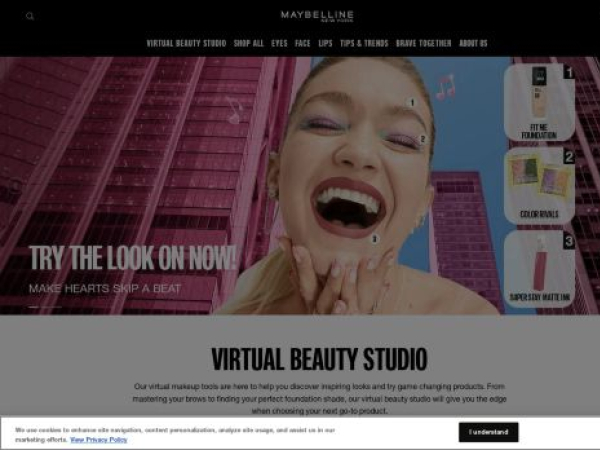Open the Lips menu
This screenshot has height=450, width=600.
(325, 43)
